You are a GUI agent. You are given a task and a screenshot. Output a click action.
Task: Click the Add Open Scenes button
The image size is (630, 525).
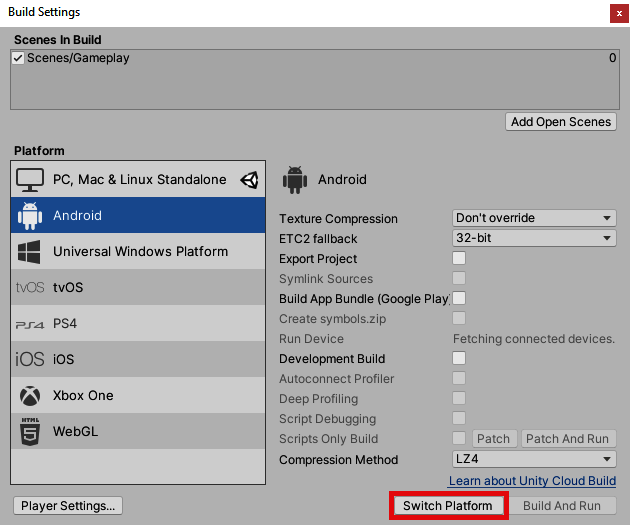[x=561, y=122]
